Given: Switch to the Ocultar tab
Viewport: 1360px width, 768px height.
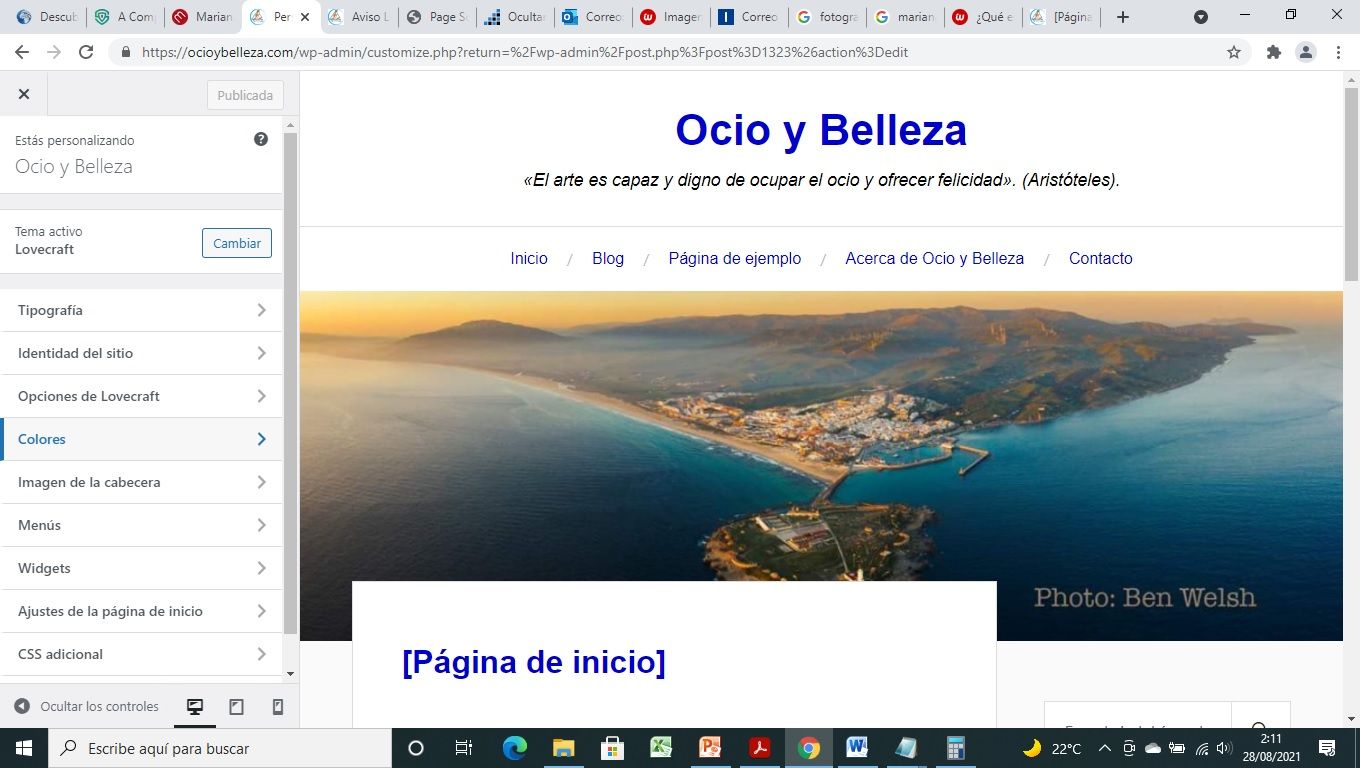Looking at the screenshot, I should click(x=514, y=17).
